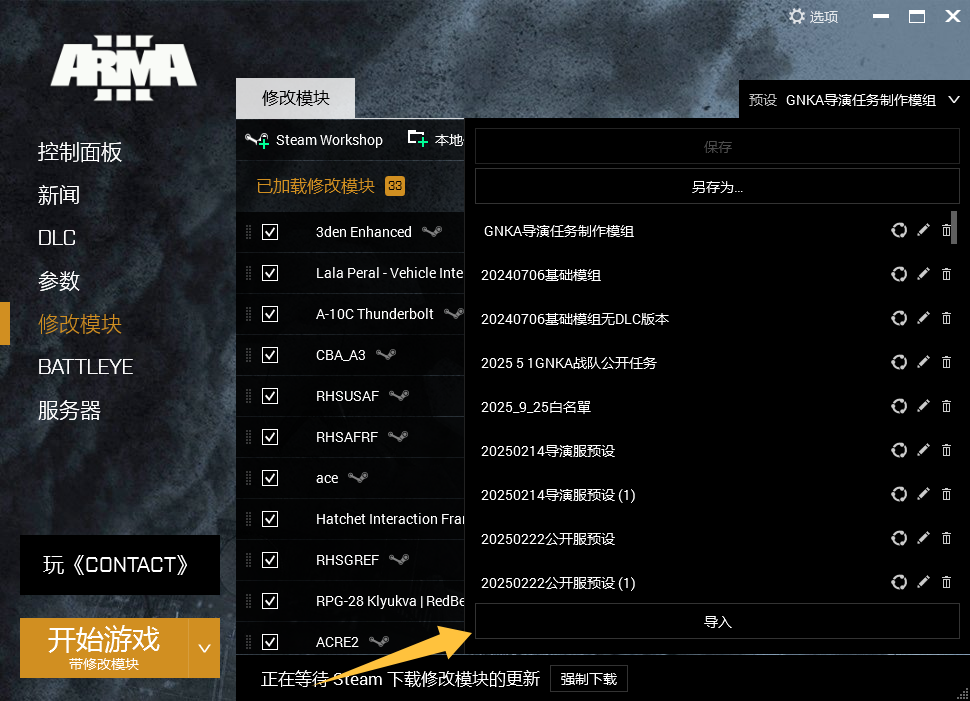Viewport: 970px width, 701px height.
Task: Rename the GNKA导演任务制作模组 preset with pencil icon
Action: click(923, 230)
